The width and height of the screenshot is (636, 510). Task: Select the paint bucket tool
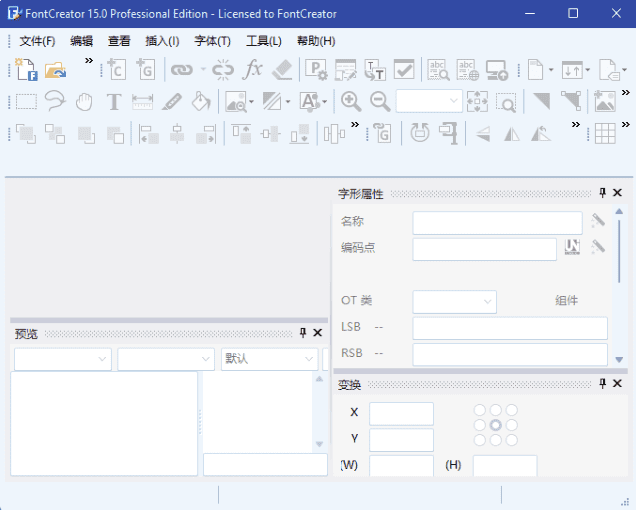point(201,101)
